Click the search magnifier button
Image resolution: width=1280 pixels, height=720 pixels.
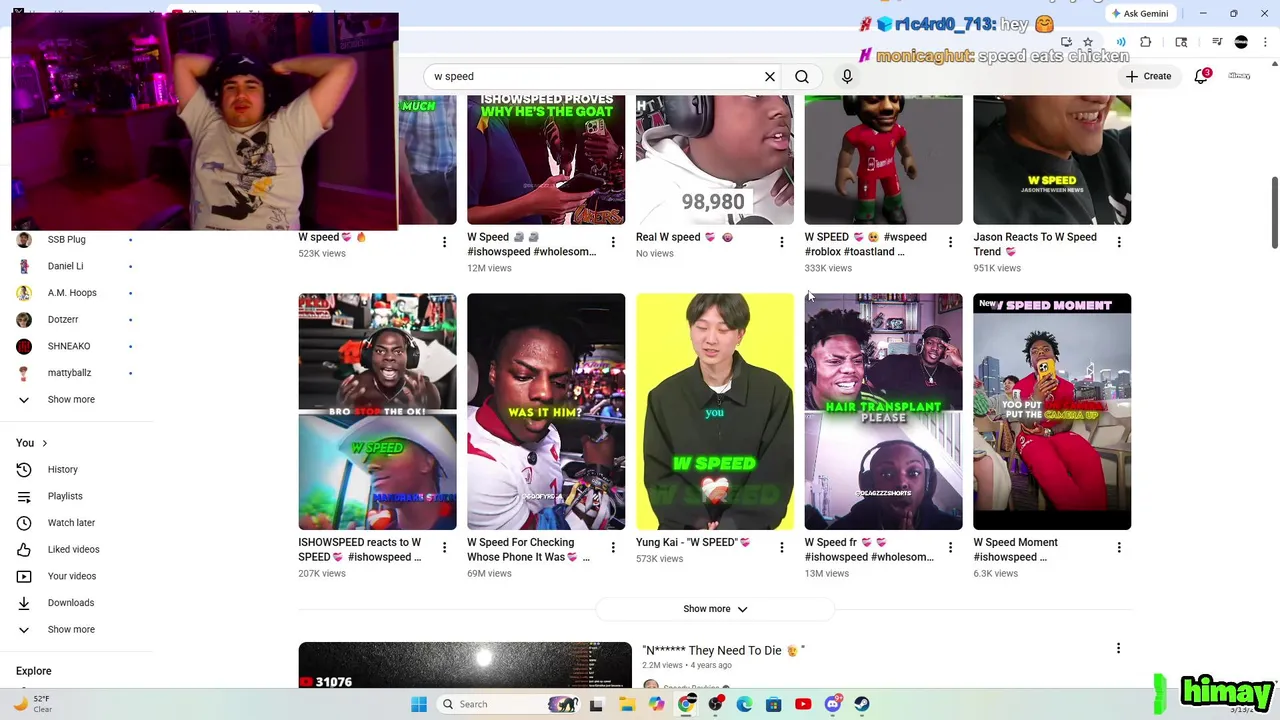click(x=802, y=76)
